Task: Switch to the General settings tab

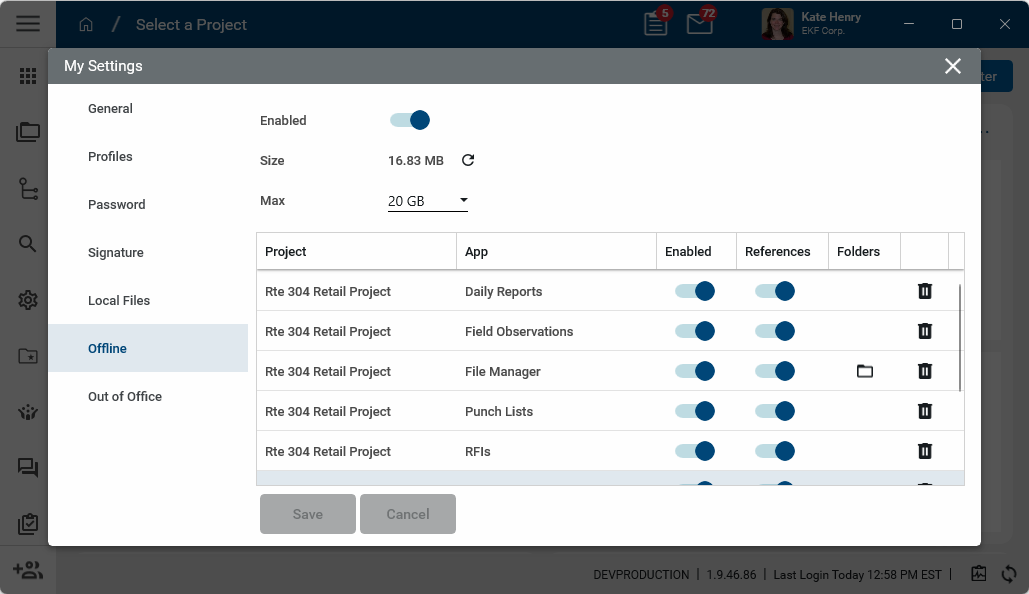Action: point(110,108)
